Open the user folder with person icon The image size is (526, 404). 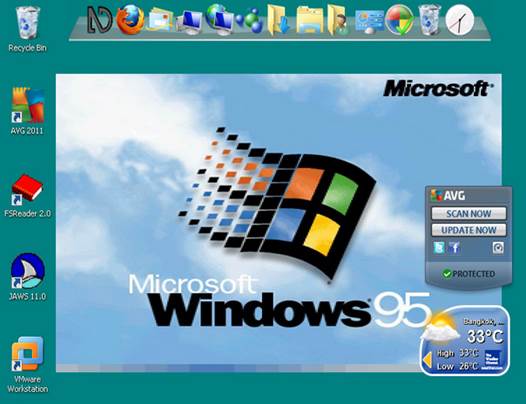click(338, 20)
